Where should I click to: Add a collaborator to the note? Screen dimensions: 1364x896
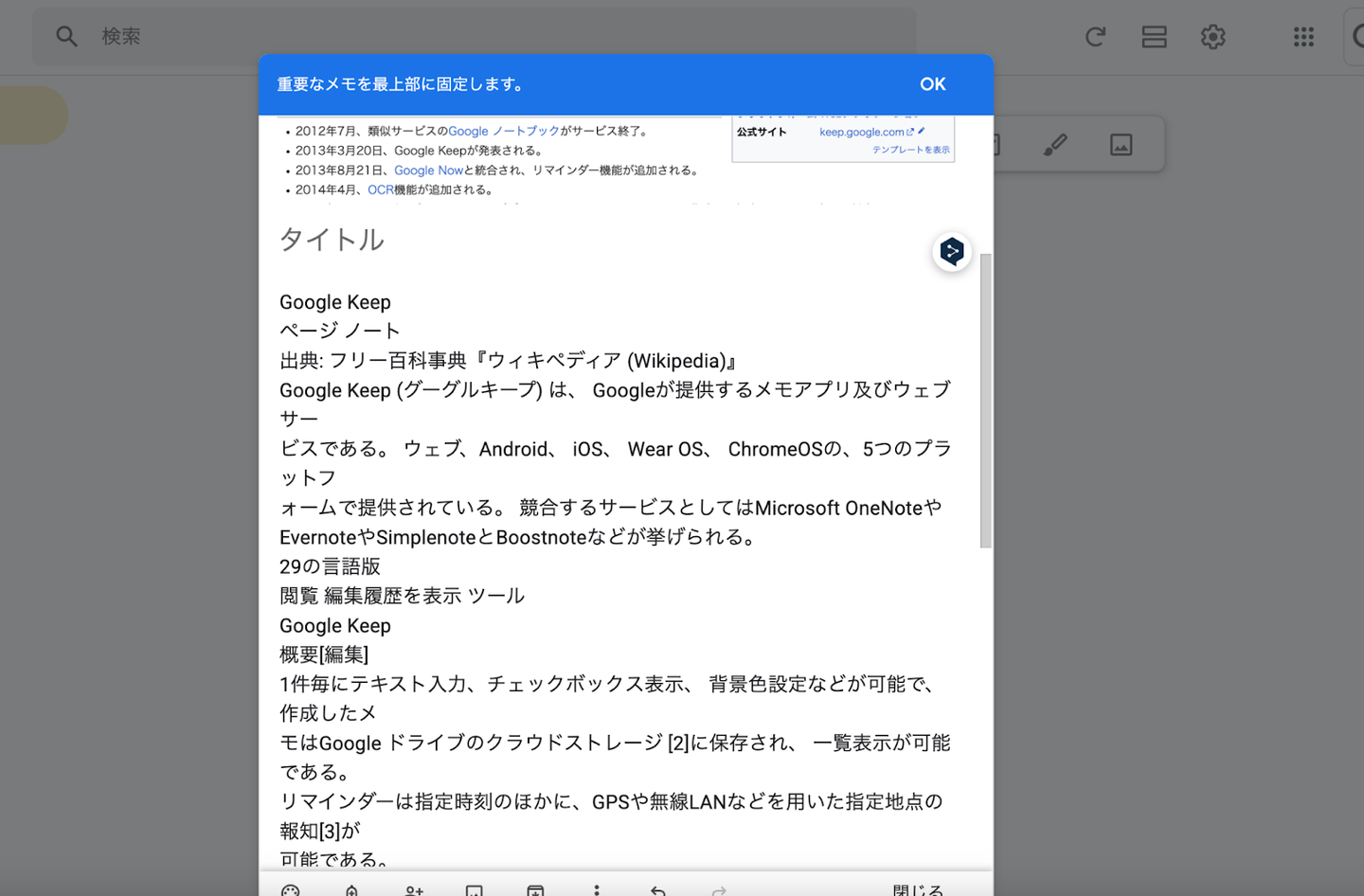tap(414, 890)
